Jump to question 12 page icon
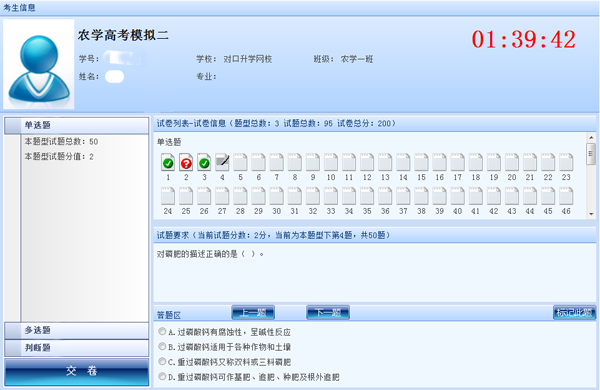 point(367,162)
